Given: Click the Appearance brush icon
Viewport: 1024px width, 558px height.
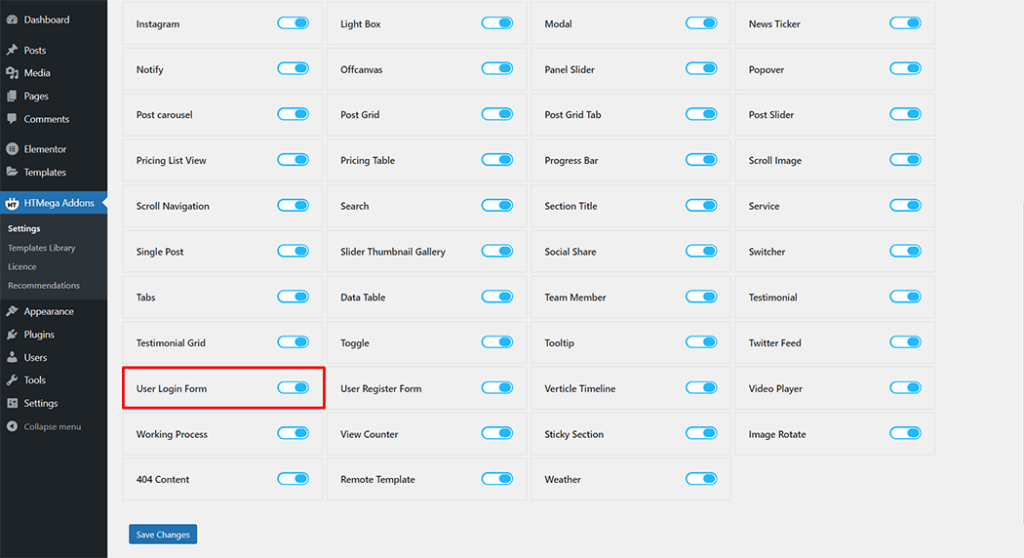Looking at the screenshot, I should [12, 311].
